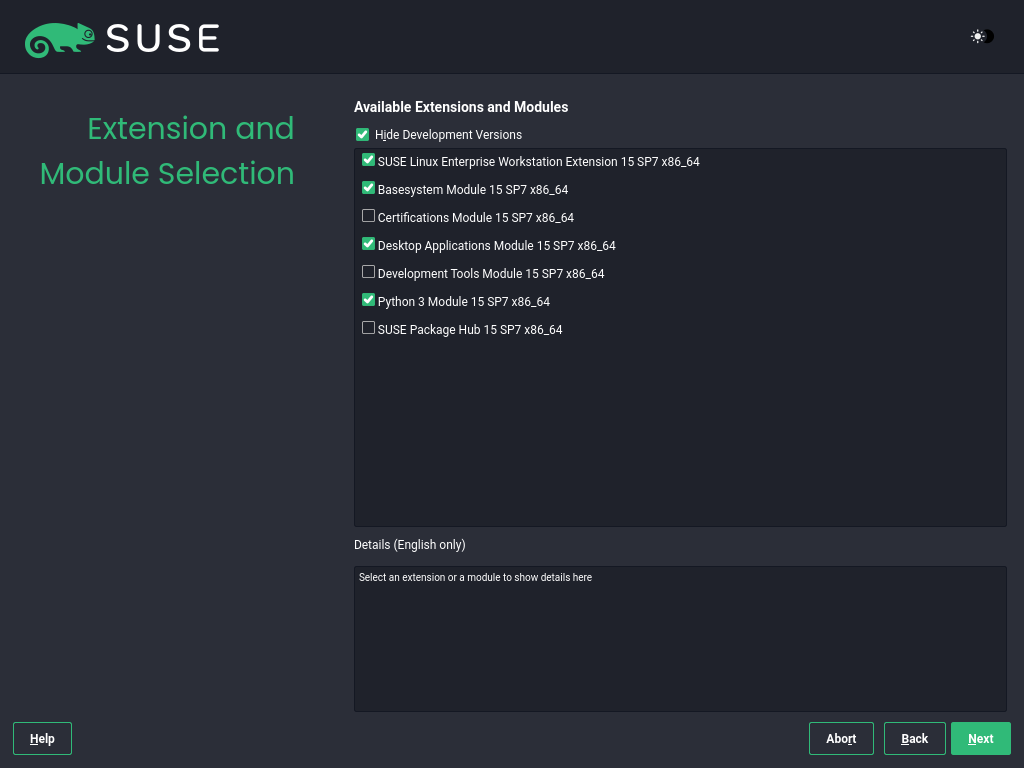1024x768 pixels.
Task: Disable the Hide Development Versions checkbox
Action: (x=362, y=134)
